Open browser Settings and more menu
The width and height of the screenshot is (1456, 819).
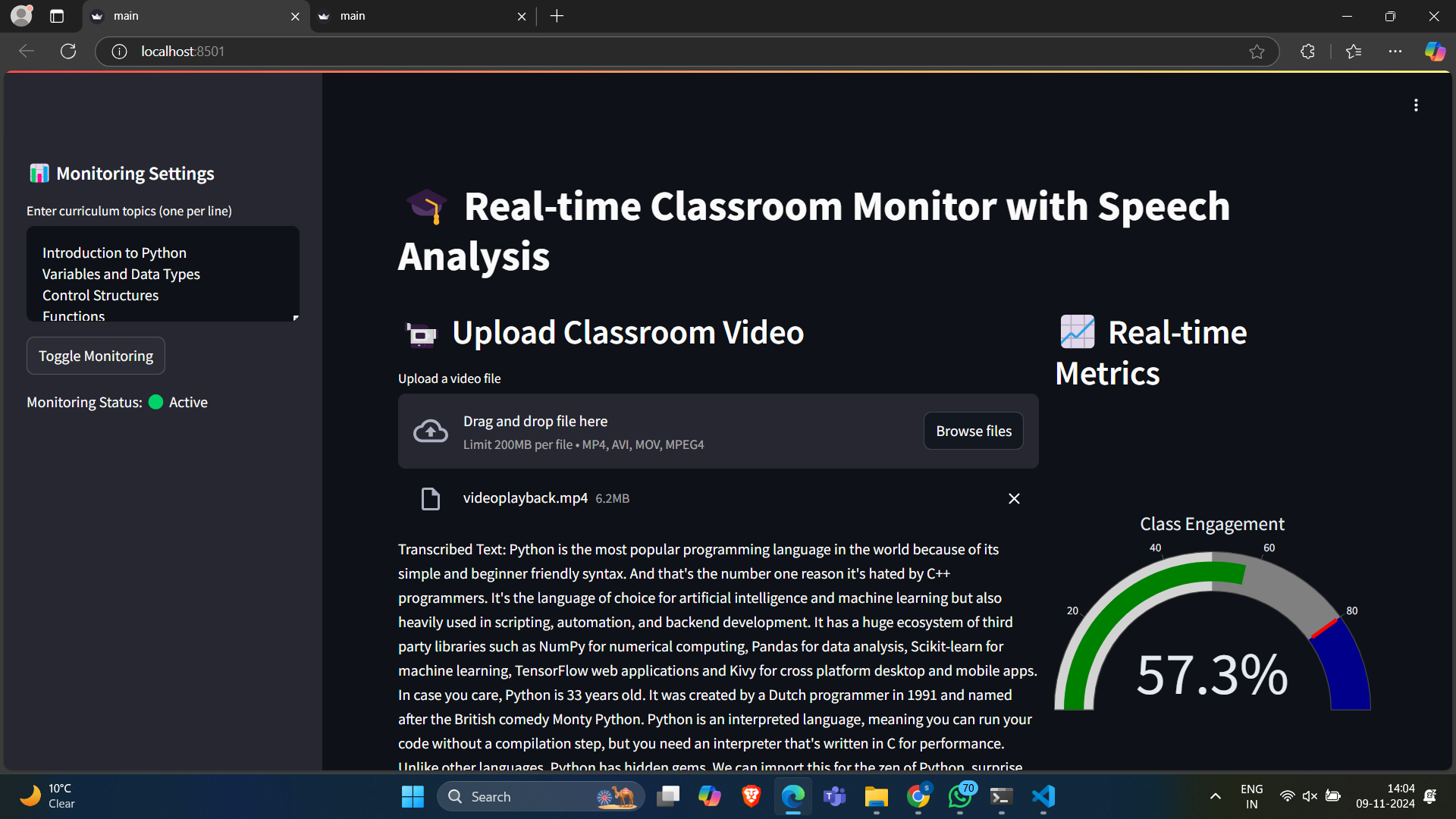[x=1395, y=51]
